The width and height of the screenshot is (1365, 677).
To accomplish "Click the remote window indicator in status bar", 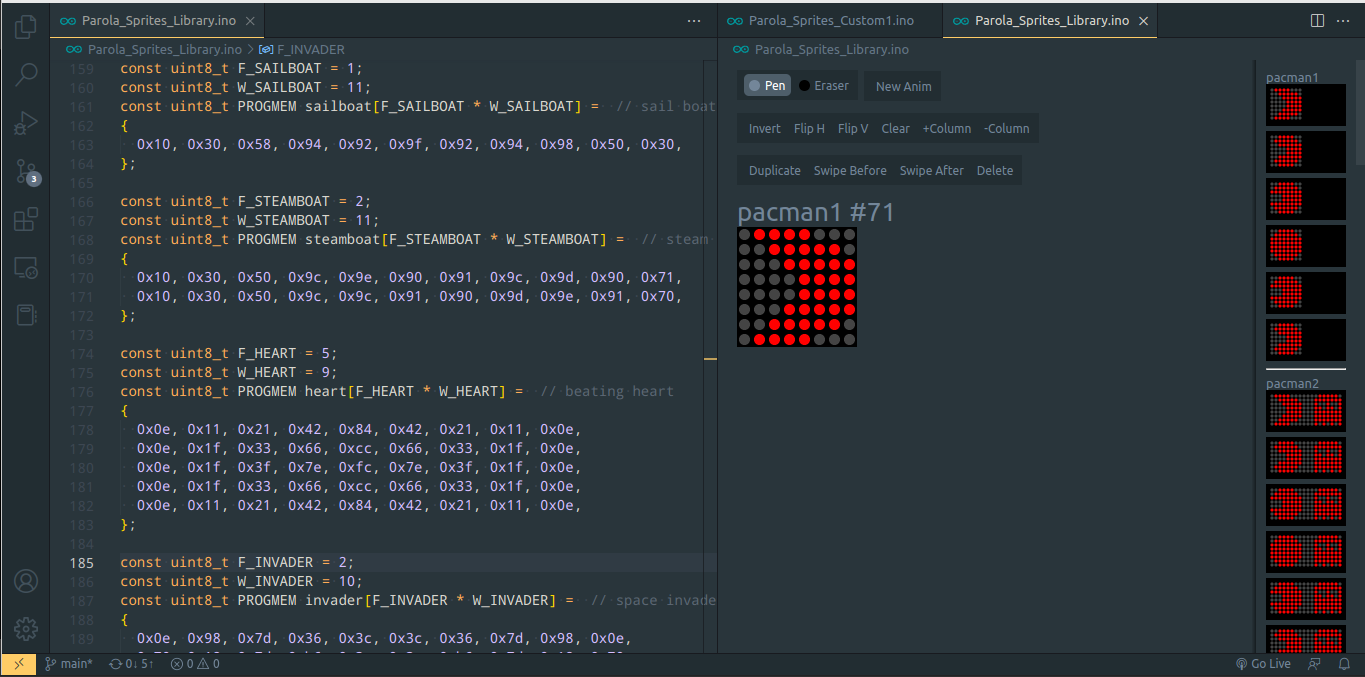I will [x=18, y=664].
